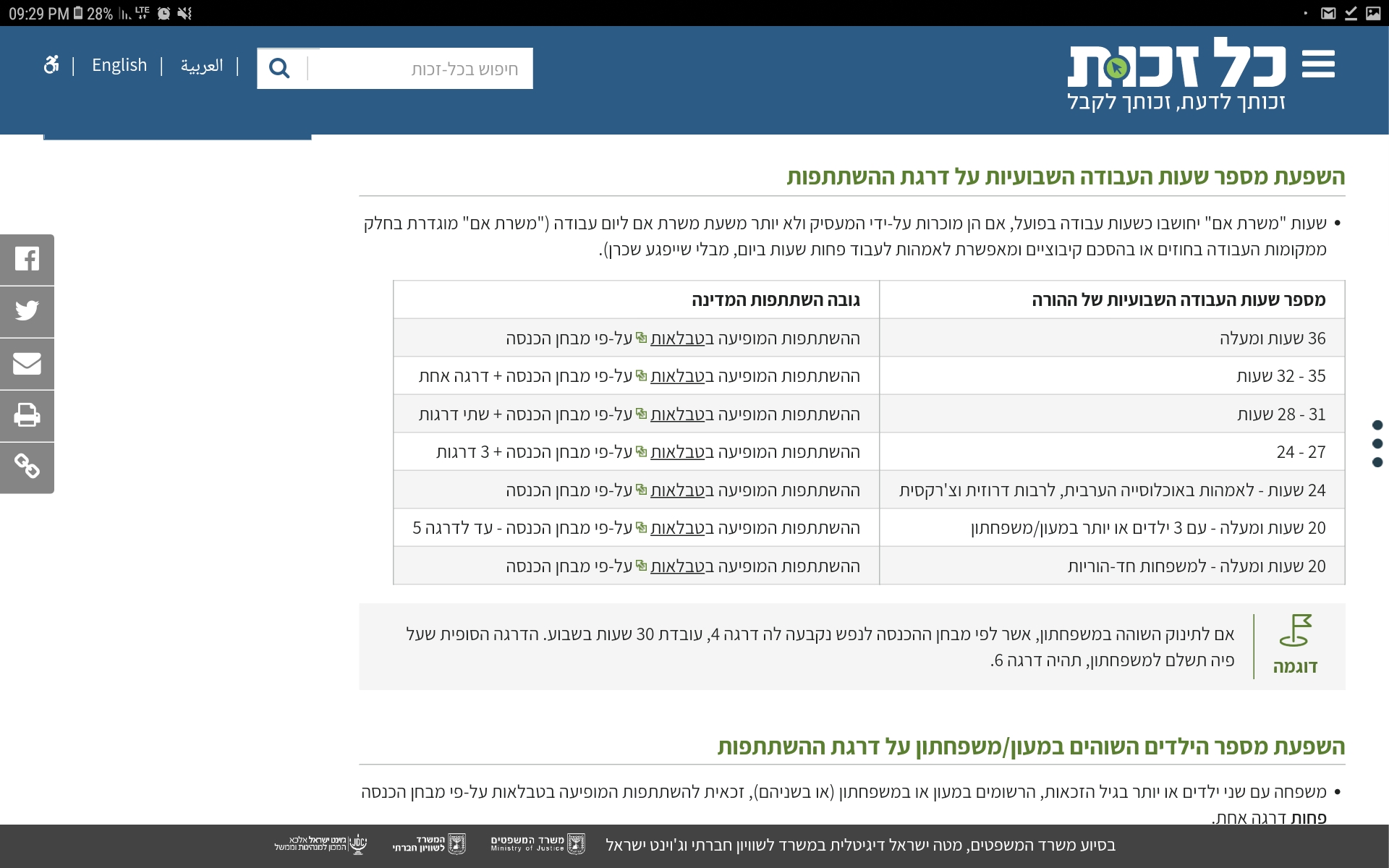The image size is (1389, 868).
Task: Print the page via printer icon
Action: click(27, 415)
